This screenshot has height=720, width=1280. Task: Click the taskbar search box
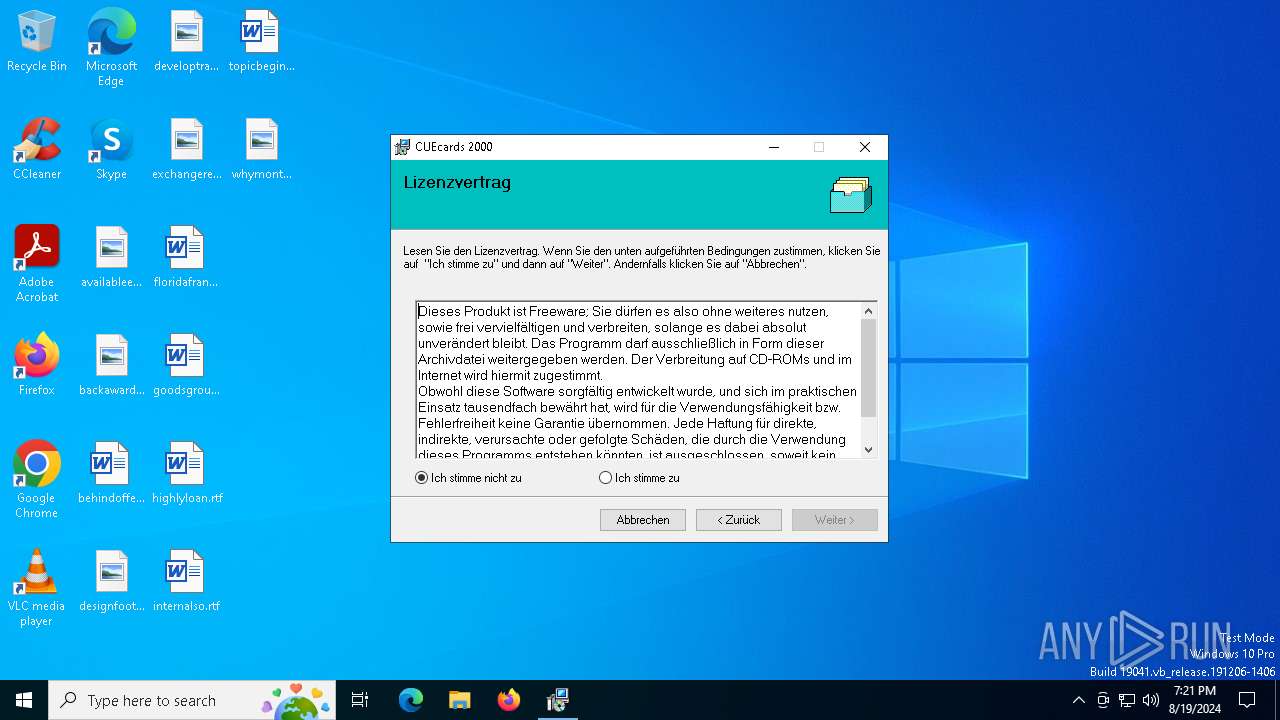[192, 700]
